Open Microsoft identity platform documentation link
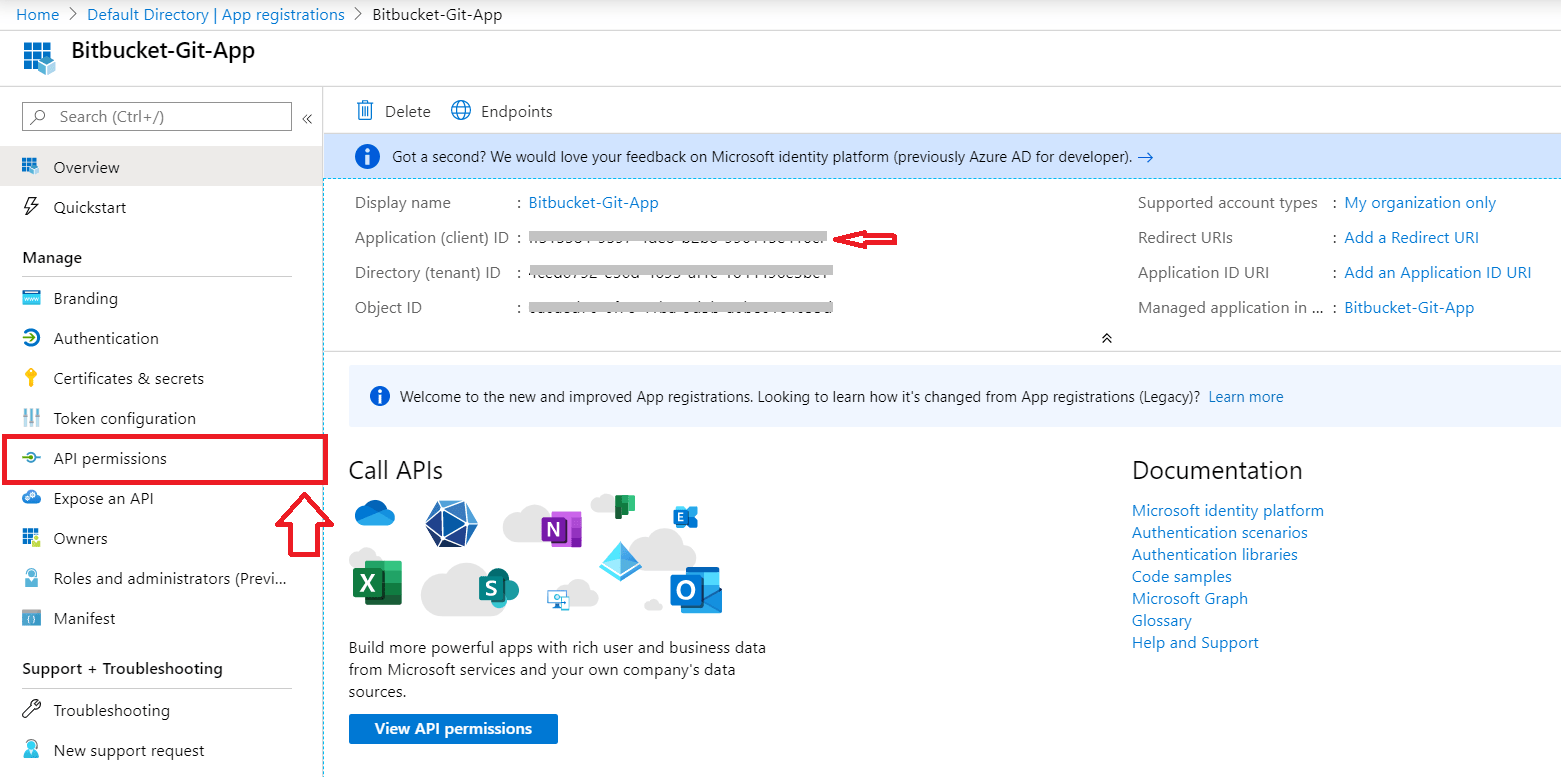Viewport: 1561px width, 777px height. click(x=1227, y=510)
